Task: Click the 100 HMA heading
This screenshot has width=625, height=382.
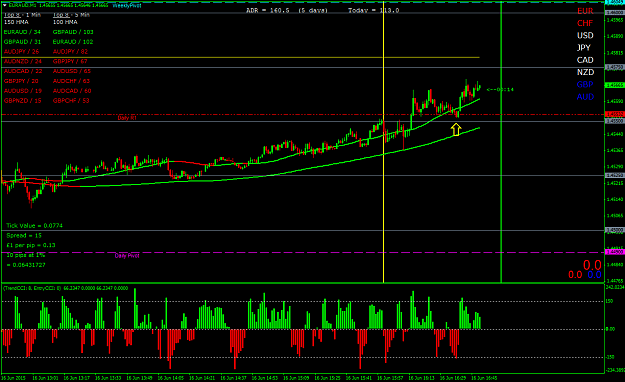Action: coord(65,22)
